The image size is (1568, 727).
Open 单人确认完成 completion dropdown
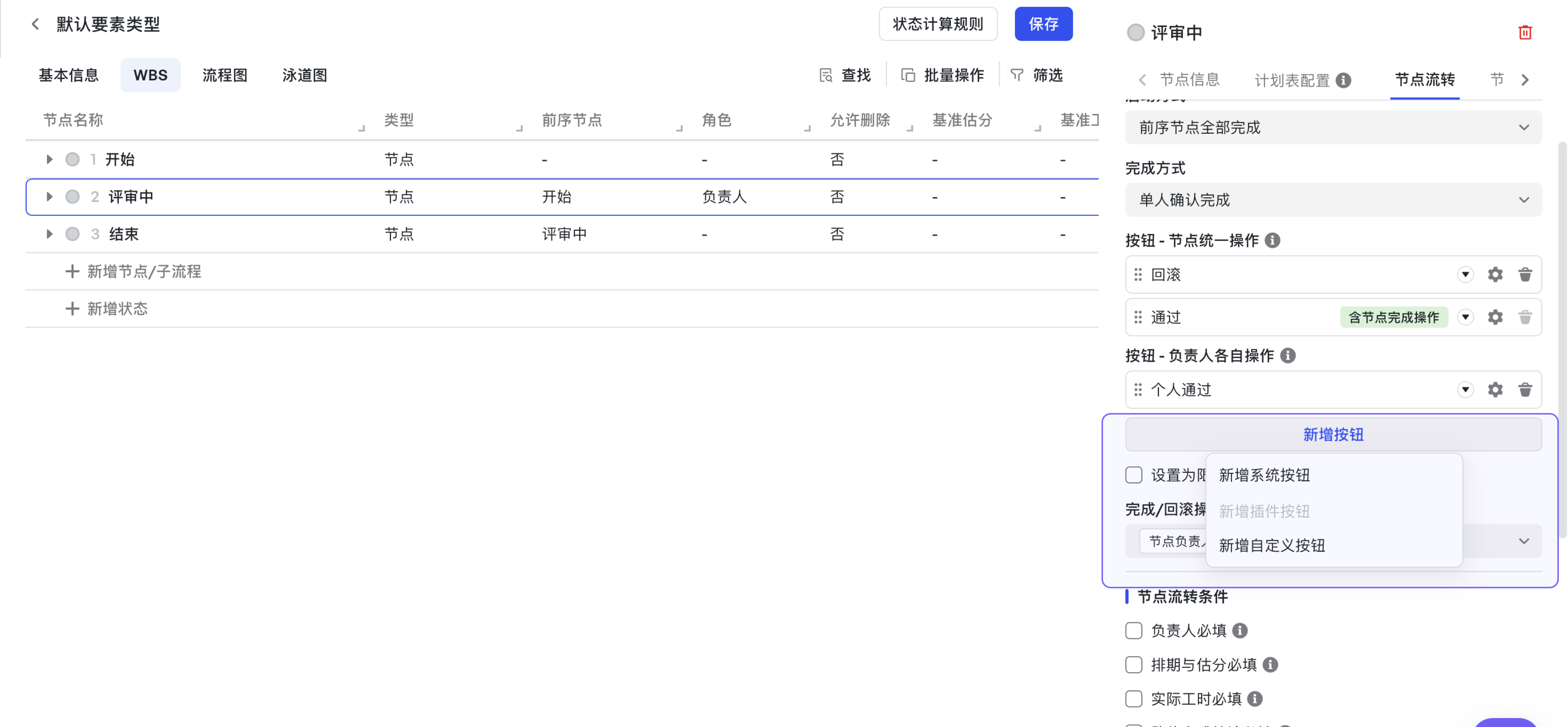tap(1333, 200)
